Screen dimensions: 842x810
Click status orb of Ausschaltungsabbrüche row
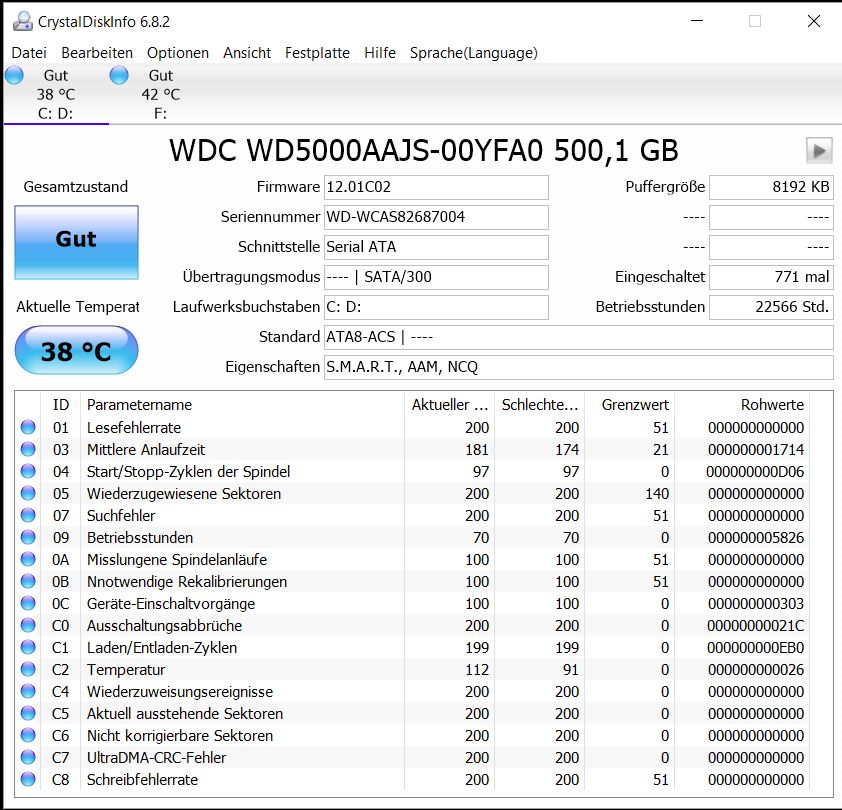[x=28, y=626]
